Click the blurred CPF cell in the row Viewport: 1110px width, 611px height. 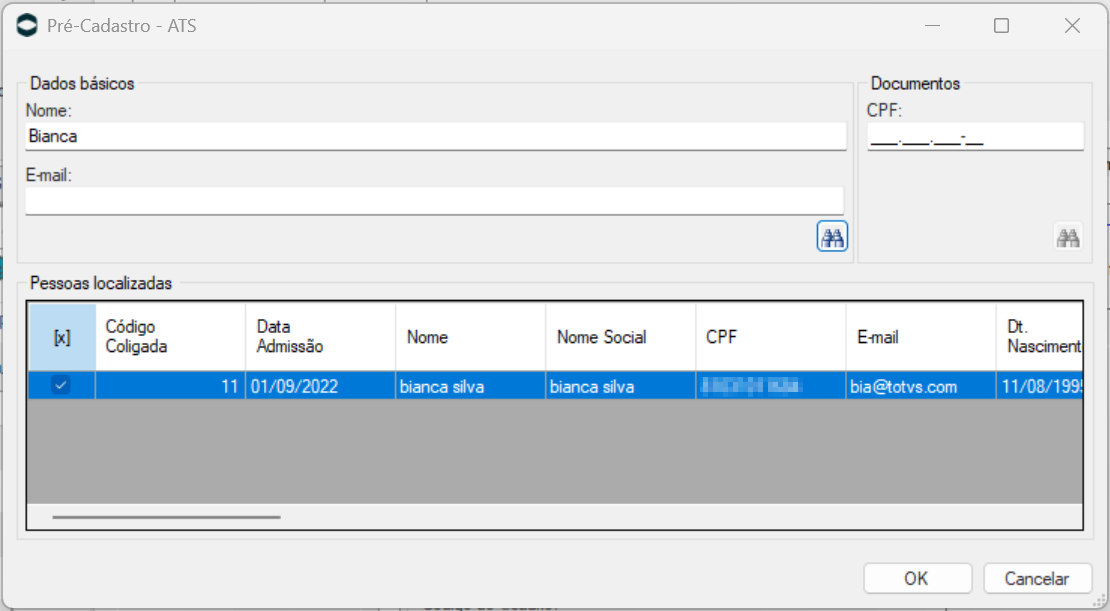coord(771,386)
